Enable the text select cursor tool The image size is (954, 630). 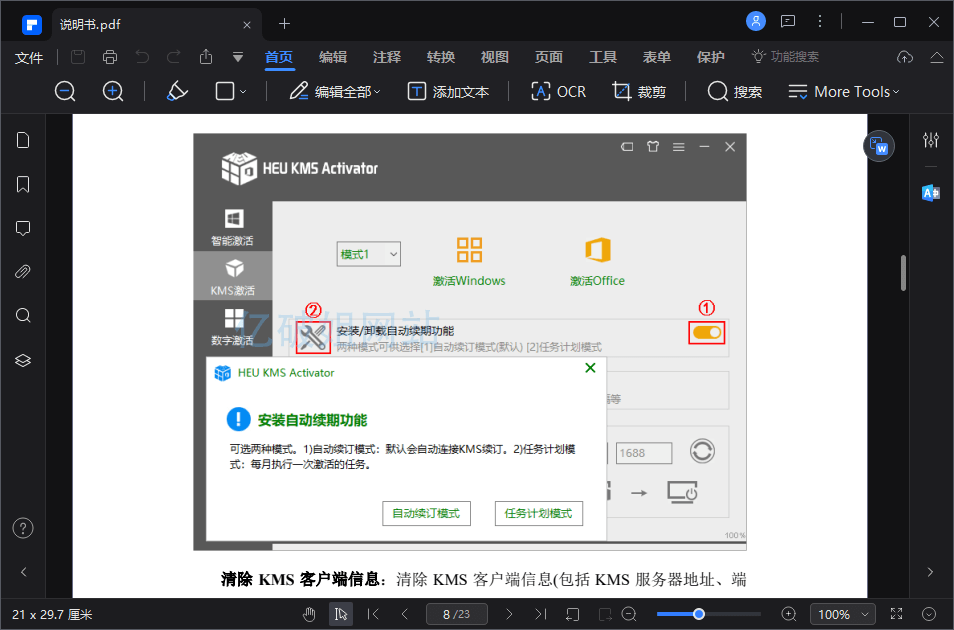pos(341,615)
